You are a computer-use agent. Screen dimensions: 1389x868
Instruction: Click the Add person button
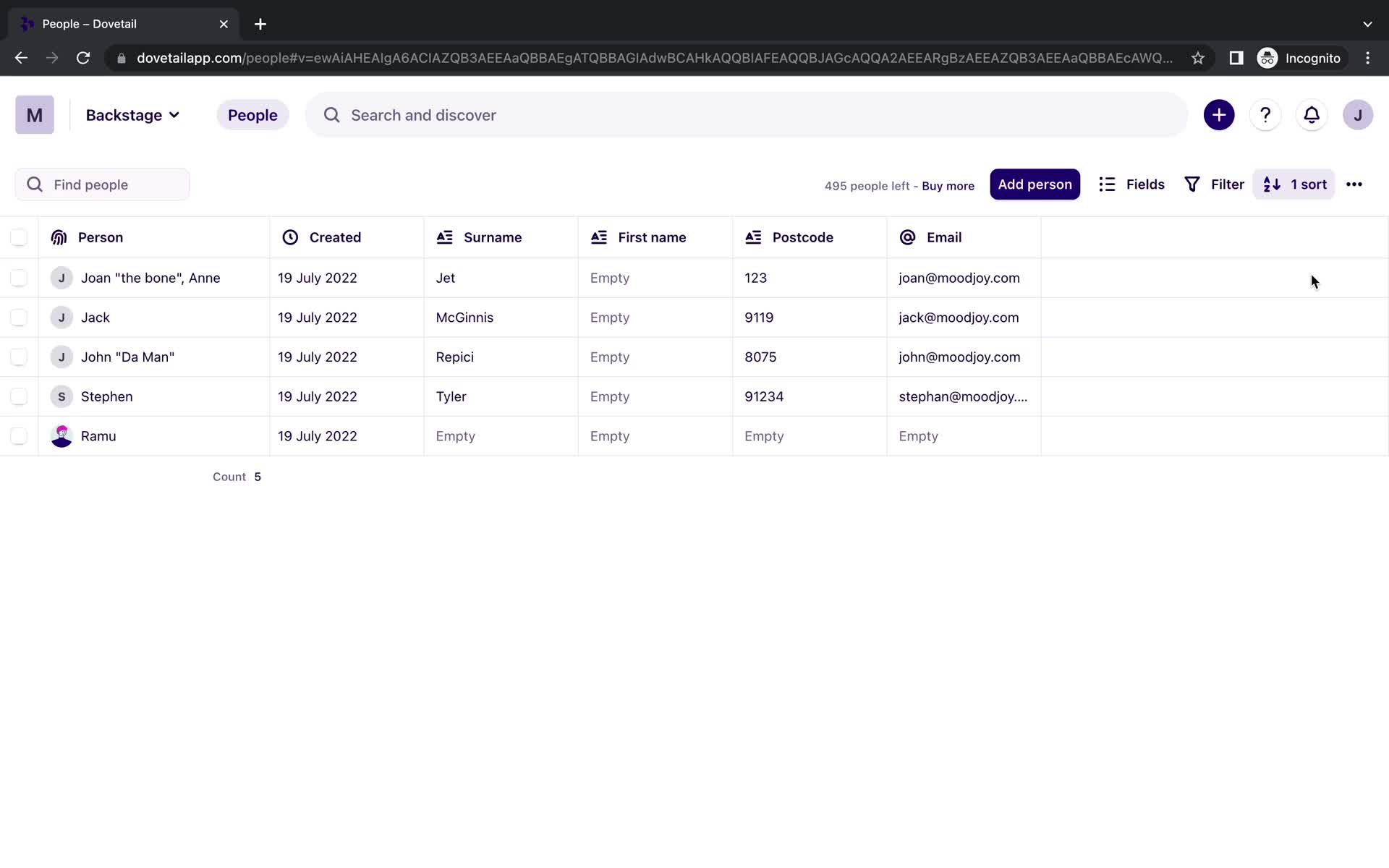tap(1035, 184)
